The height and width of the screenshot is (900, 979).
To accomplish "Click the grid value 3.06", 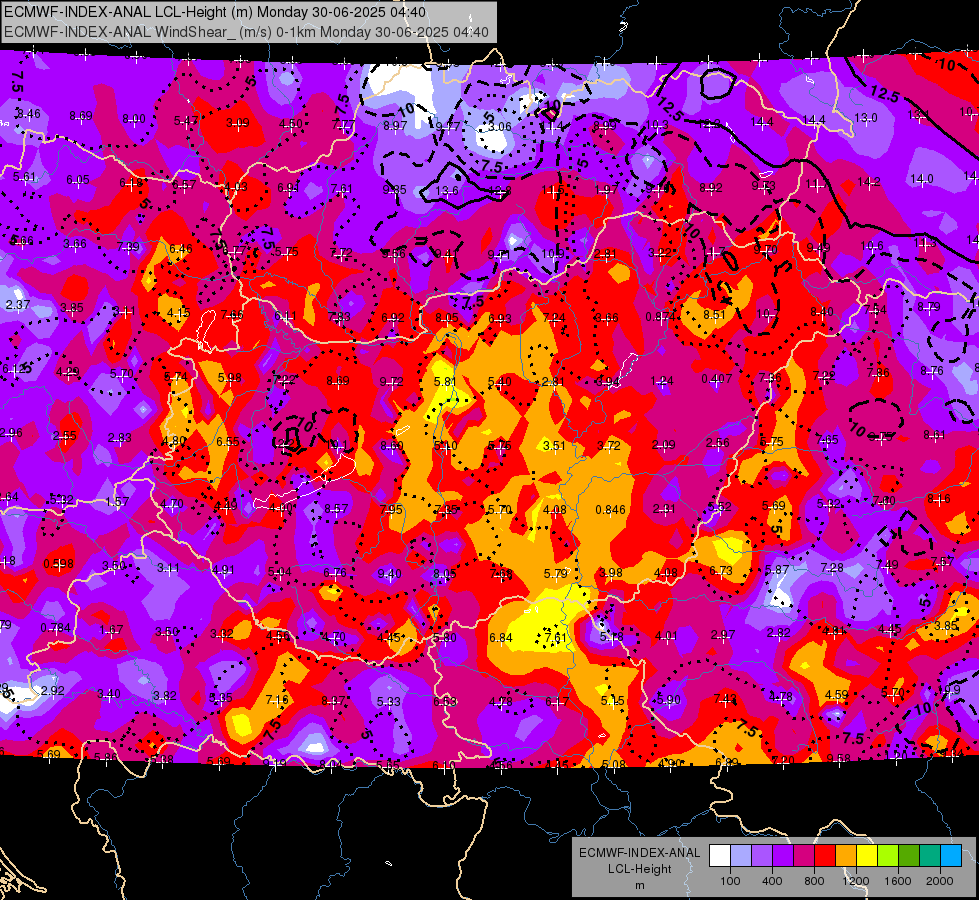I will click(500, 127).
